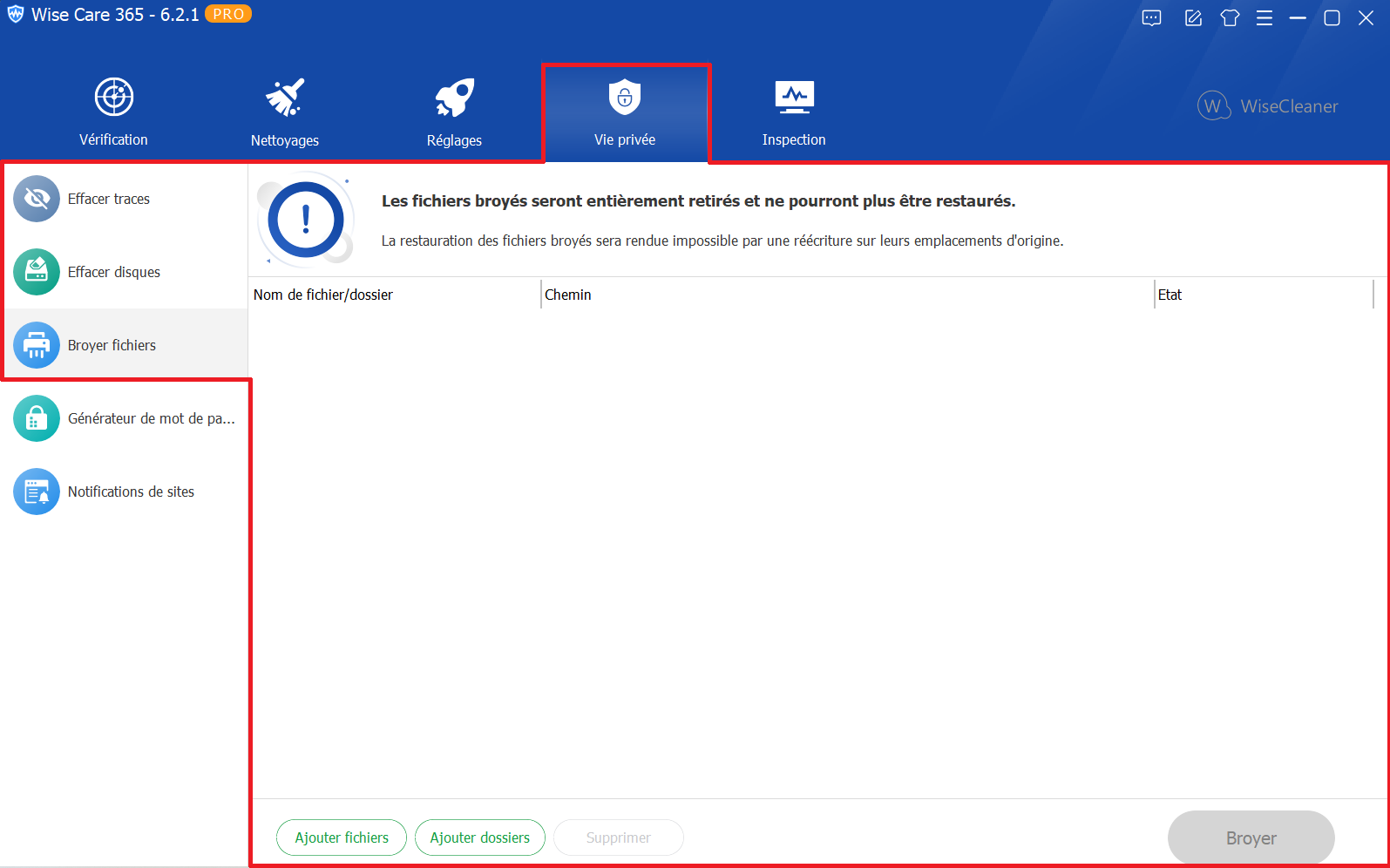1390x868 pixels.
Task: Click the Supprimer button
Action: [619, 837]
